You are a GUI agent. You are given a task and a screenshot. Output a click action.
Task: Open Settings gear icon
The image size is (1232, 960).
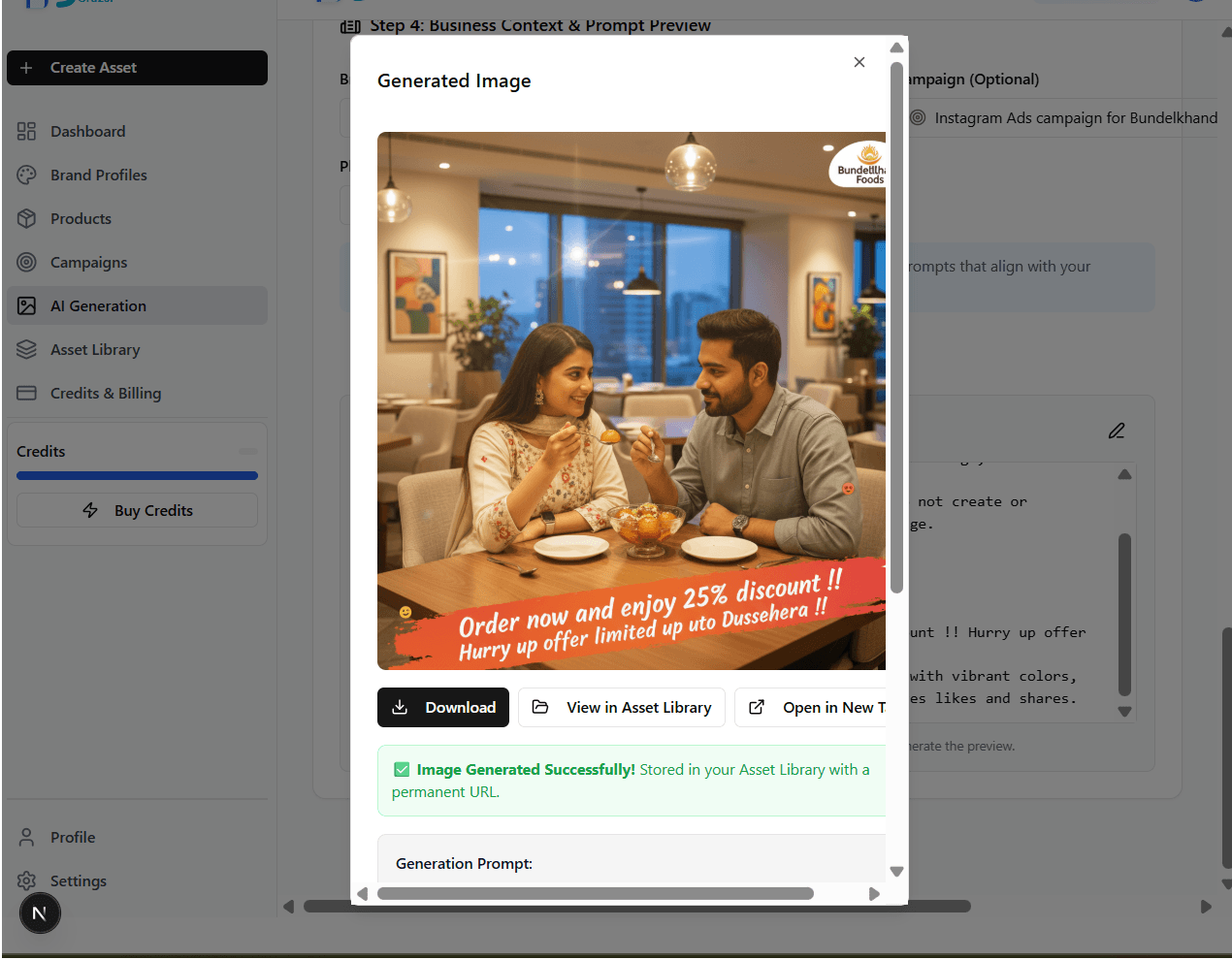pyautogui.click(x=26, y=881)
